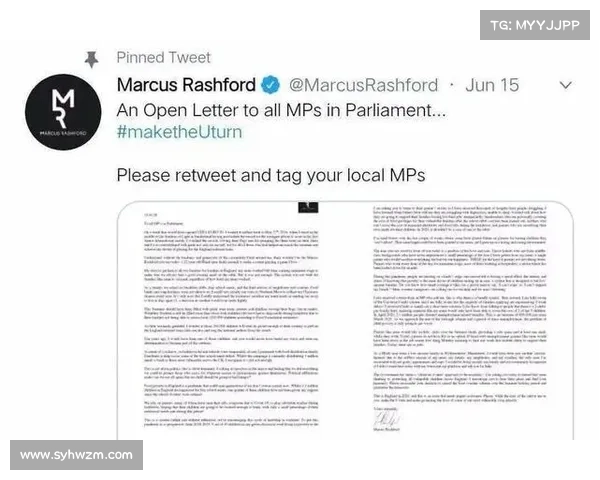600x480 pixels.
Task: Click the small black logo atop the letter
Action: (308, 207)
